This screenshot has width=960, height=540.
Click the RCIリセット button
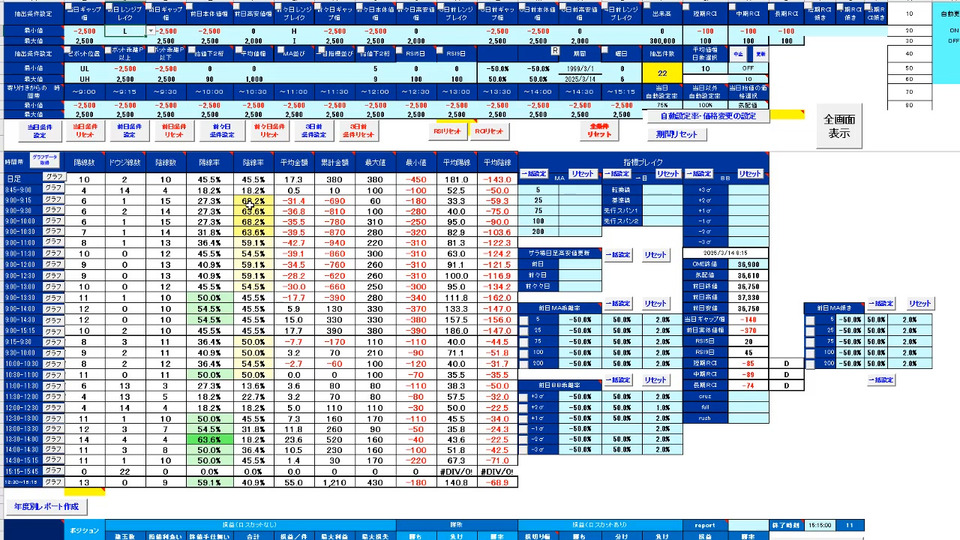pos(489,132)
